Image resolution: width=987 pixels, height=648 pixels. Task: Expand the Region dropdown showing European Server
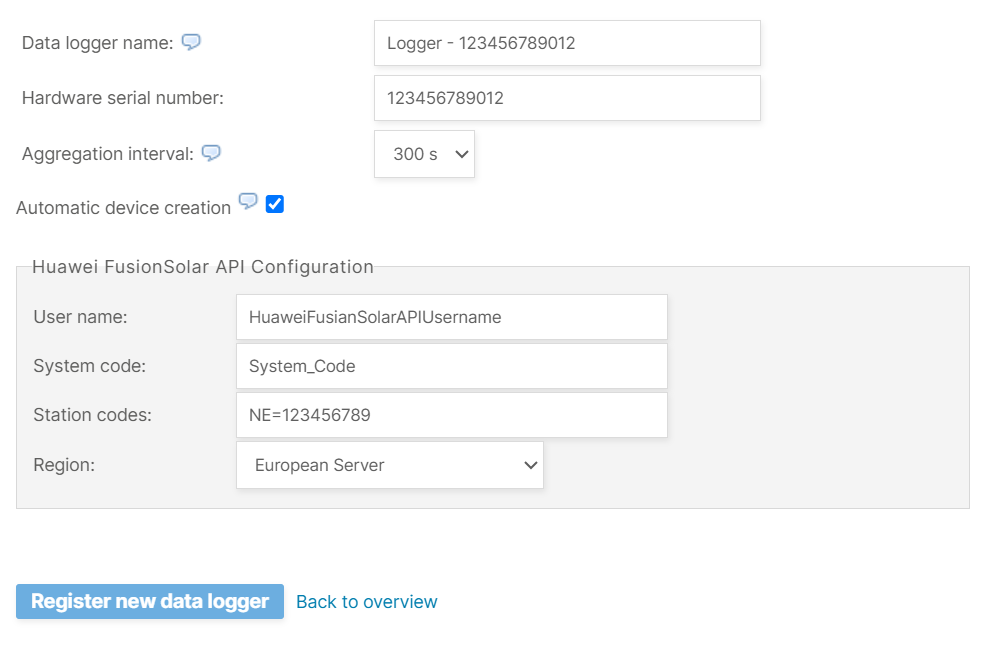click(390, 465)
